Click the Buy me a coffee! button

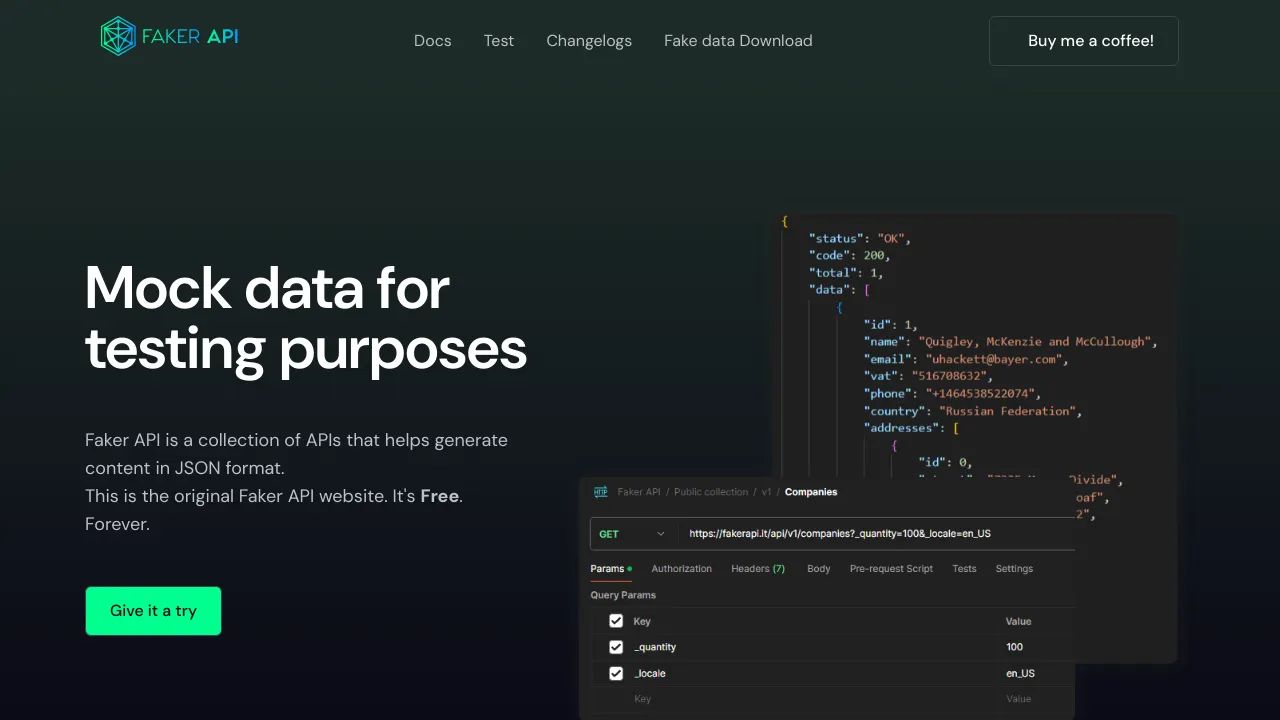tap(1084, 41)
